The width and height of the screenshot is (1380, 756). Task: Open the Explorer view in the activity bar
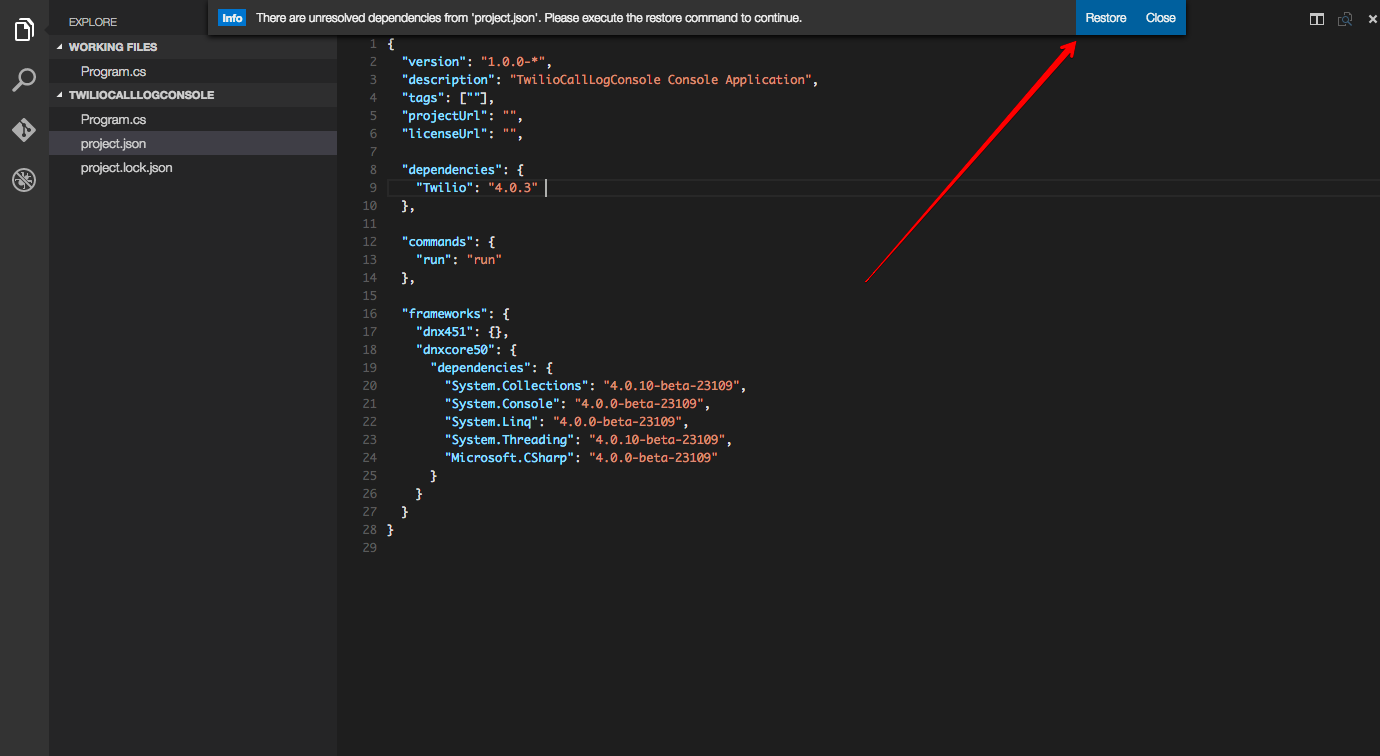tap(24, 30)
